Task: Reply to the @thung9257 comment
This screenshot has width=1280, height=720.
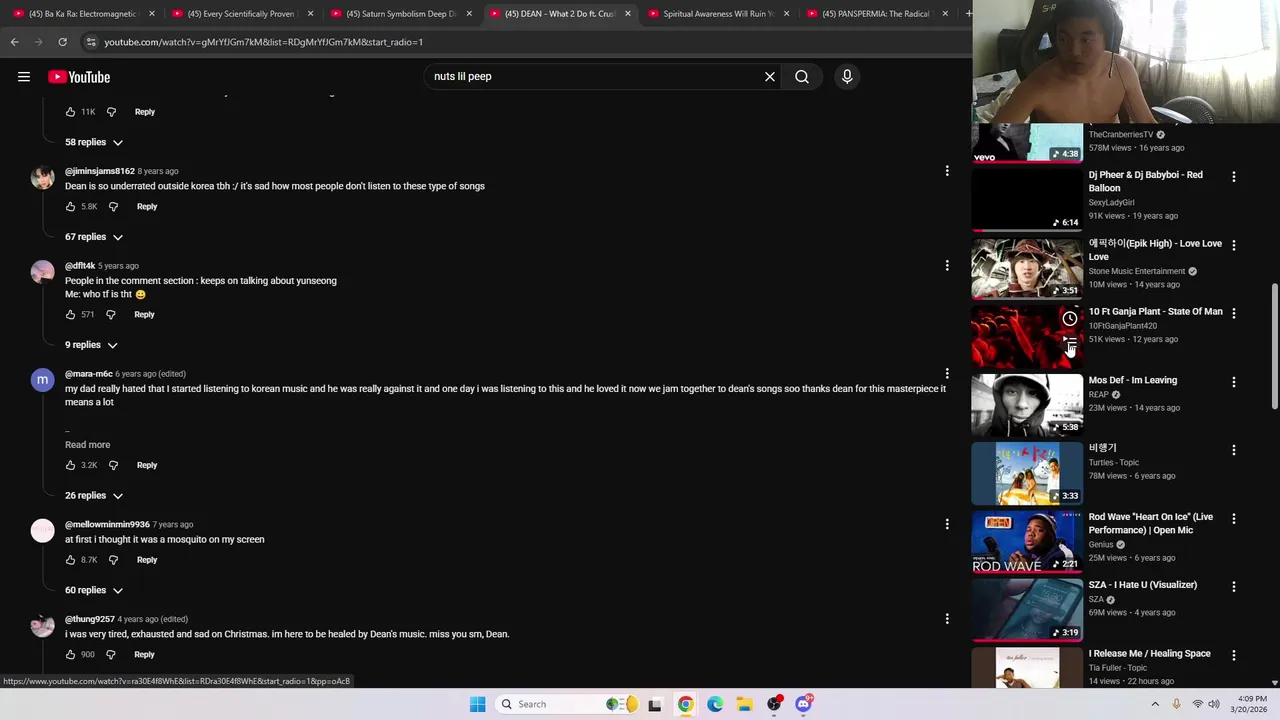Action: pos(144,655)
